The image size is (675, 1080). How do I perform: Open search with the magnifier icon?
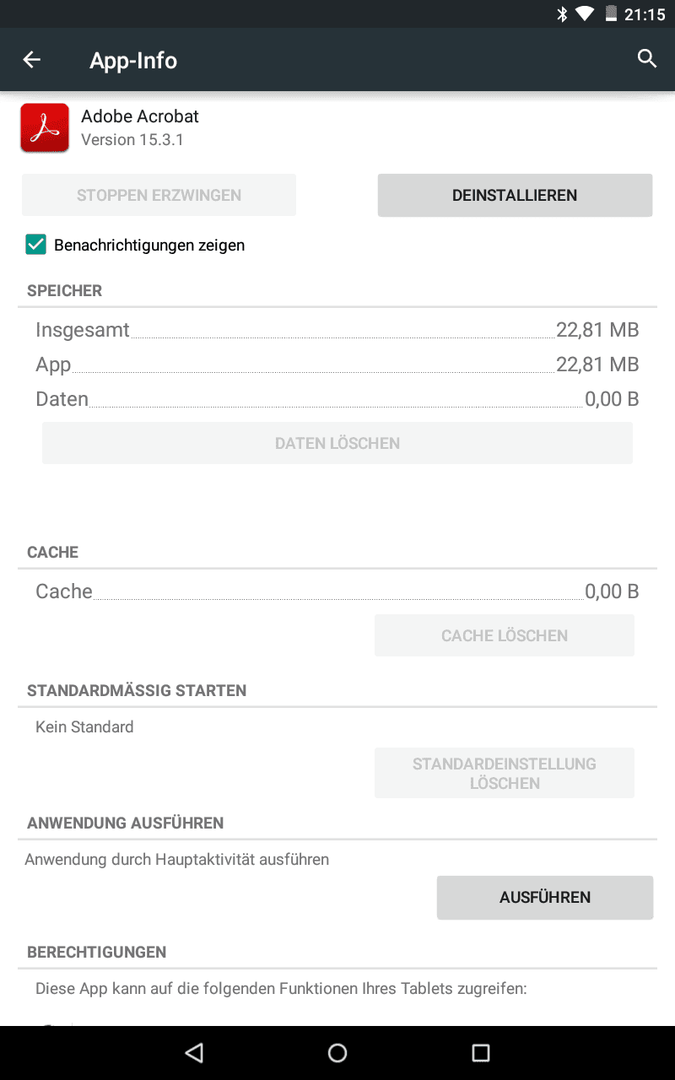[x=647, y=59]
